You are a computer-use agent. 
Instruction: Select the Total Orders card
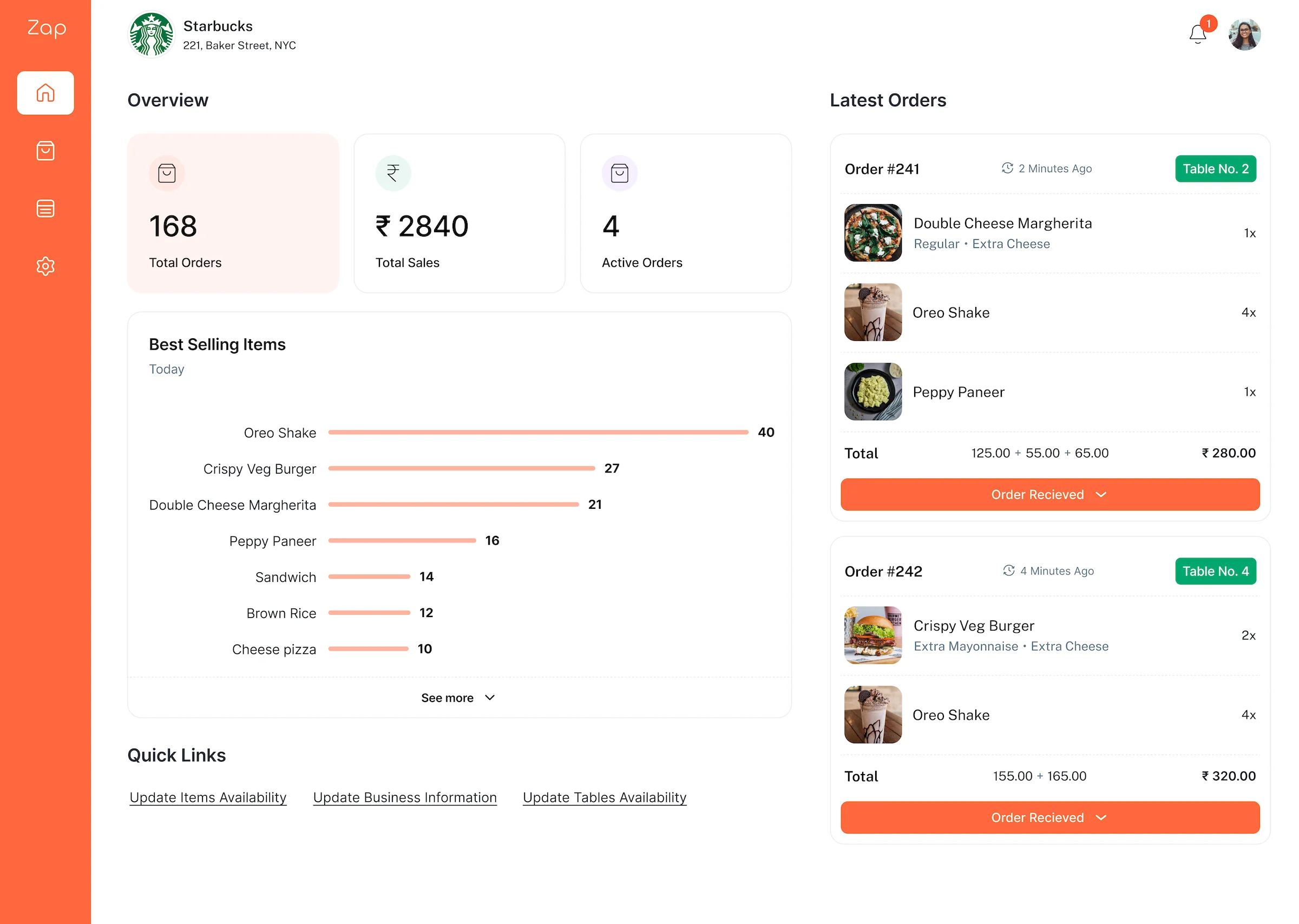233,214
